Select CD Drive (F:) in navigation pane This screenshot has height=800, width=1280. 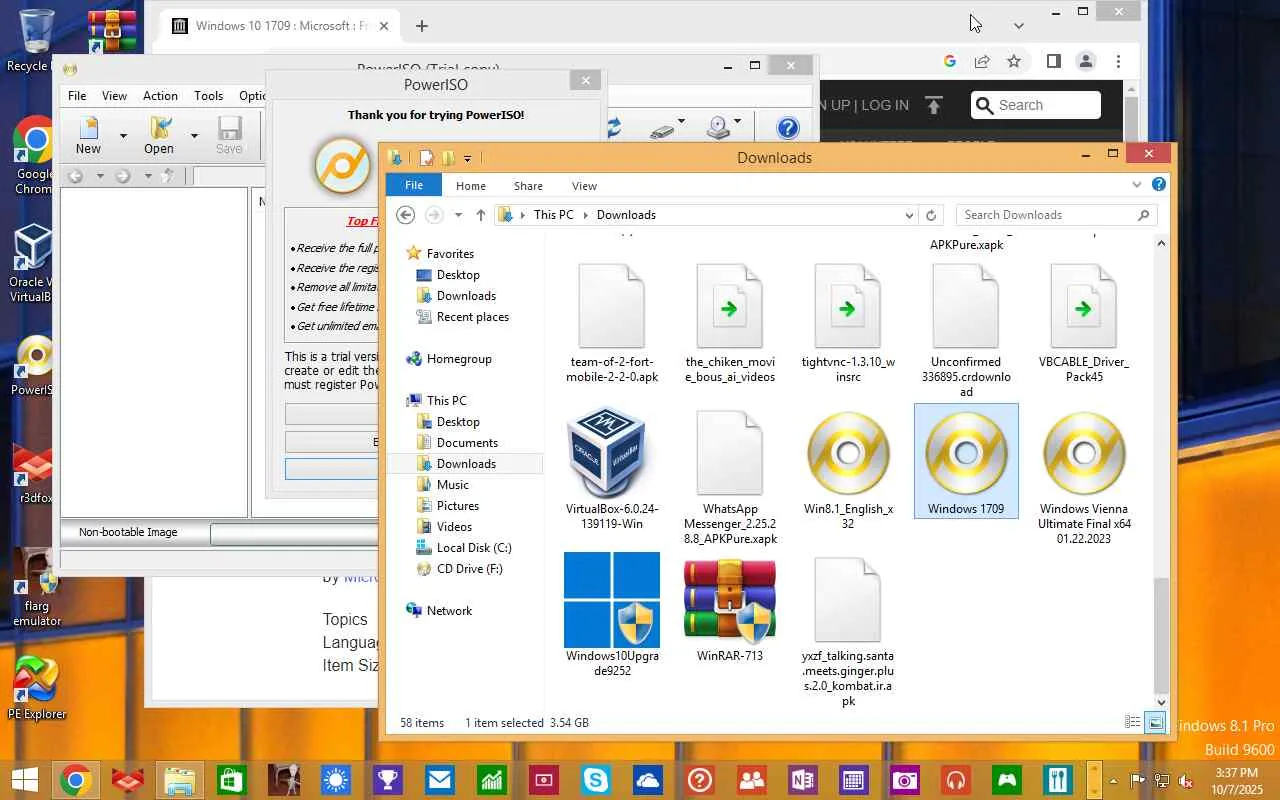tap(469, 569)
